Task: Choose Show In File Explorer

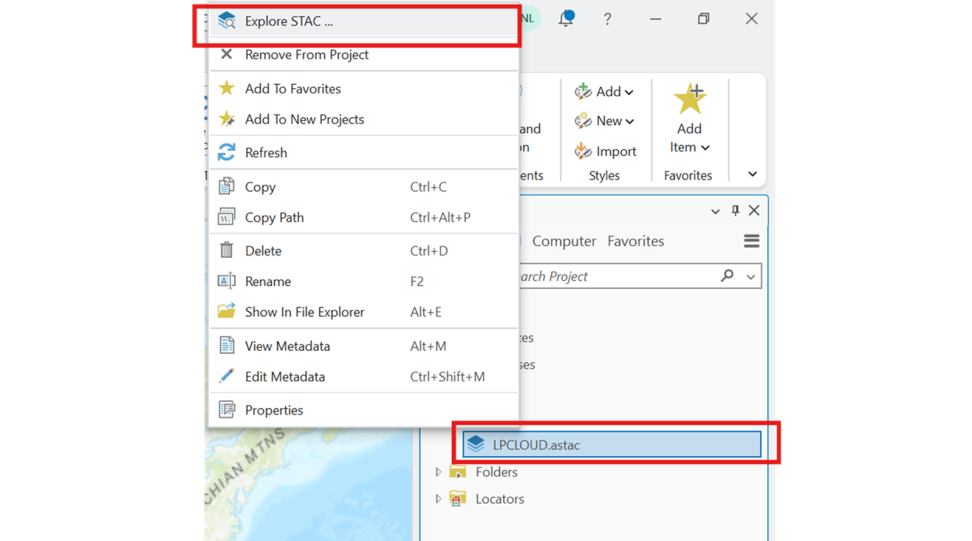Action: (363, 312)
